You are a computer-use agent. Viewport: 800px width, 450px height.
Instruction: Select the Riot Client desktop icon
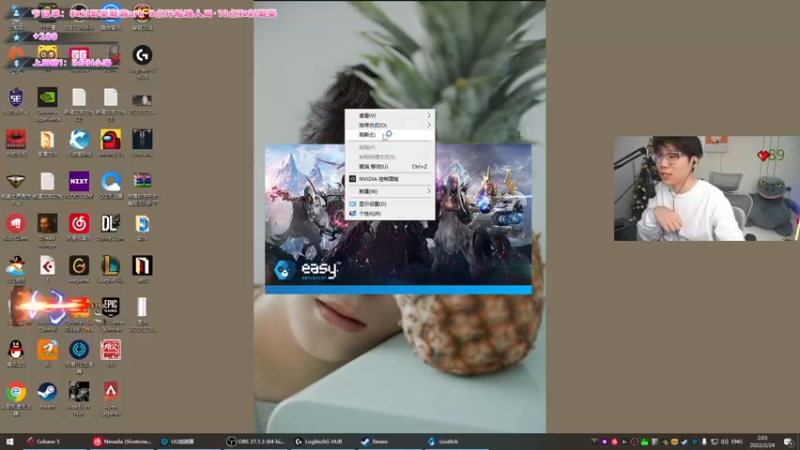click(16, 227)
